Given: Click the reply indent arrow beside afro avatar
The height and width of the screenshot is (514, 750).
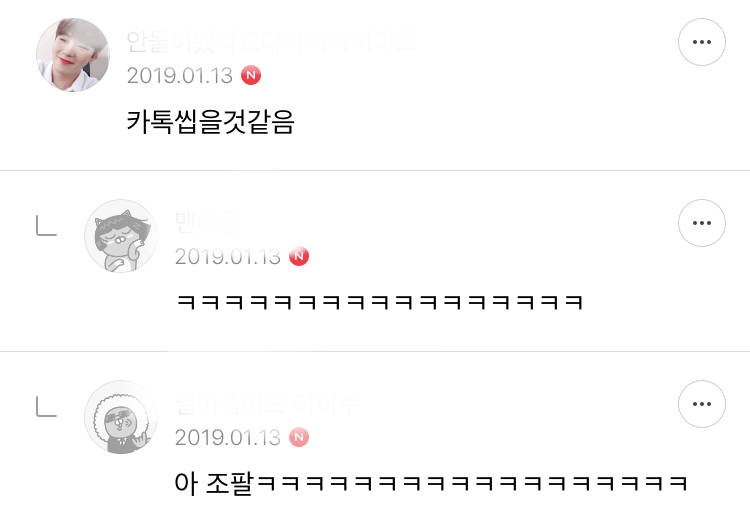Looking at the screenshot, I should coord(46,406).
